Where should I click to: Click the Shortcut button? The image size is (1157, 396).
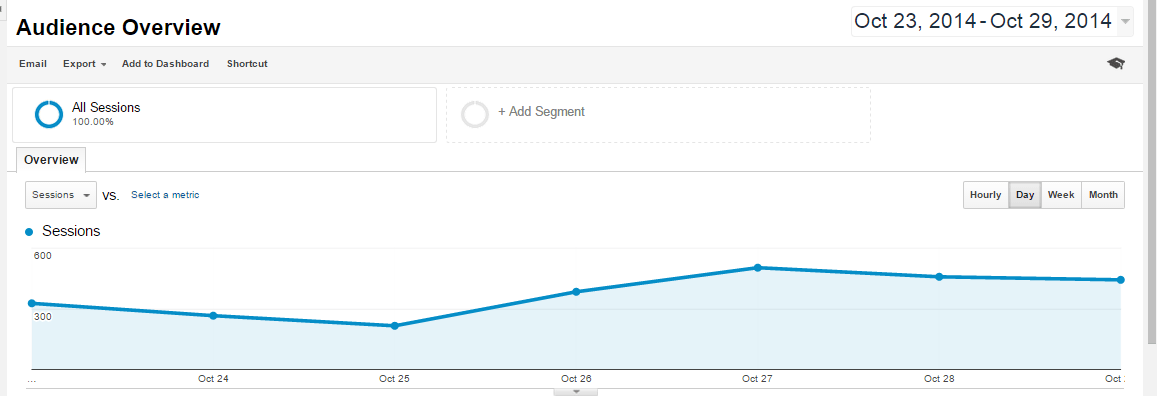click(x=247, y=64)
